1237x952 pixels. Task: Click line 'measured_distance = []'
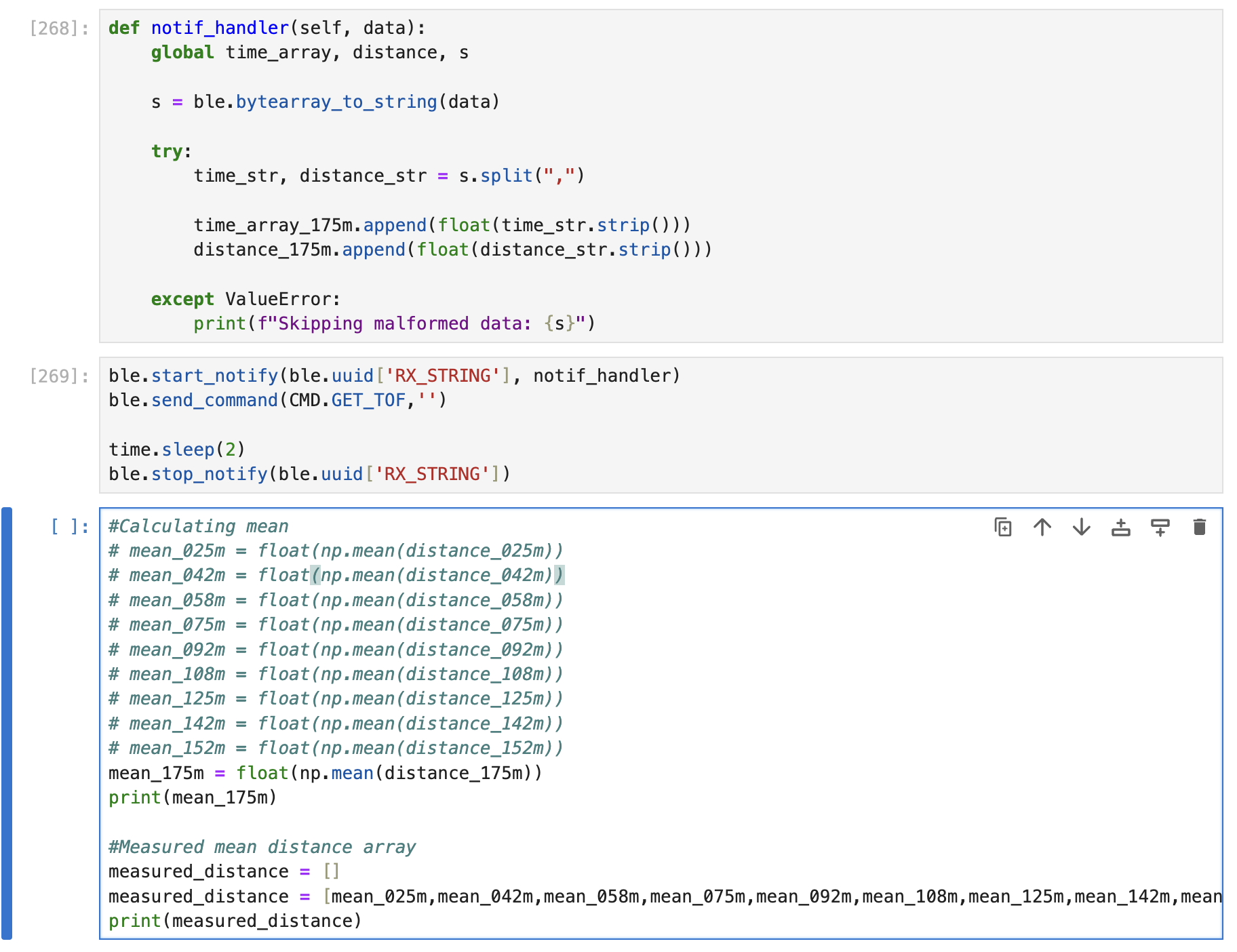[x=224, y=871]
